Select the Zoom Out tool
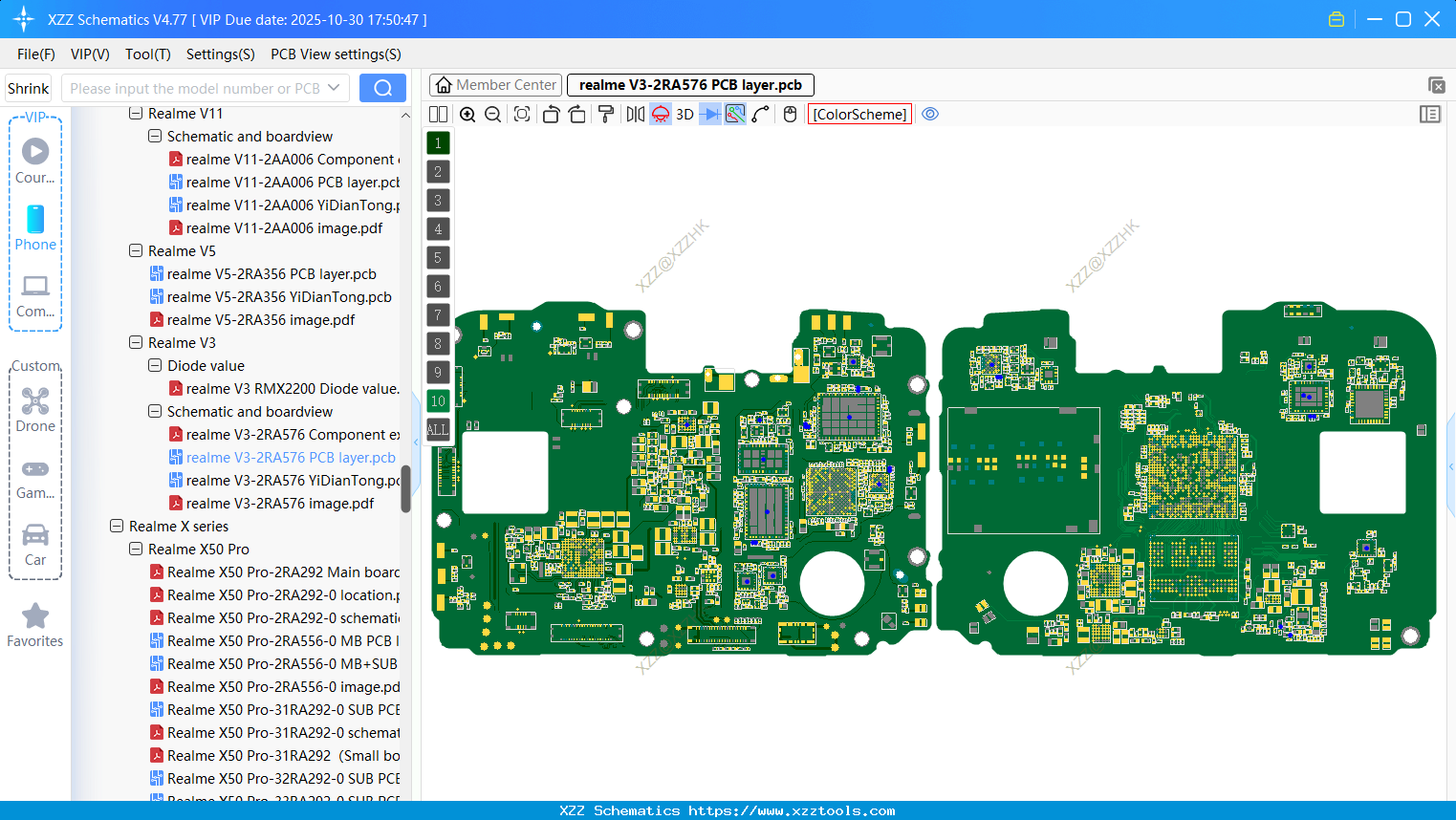 coord(493,114)
